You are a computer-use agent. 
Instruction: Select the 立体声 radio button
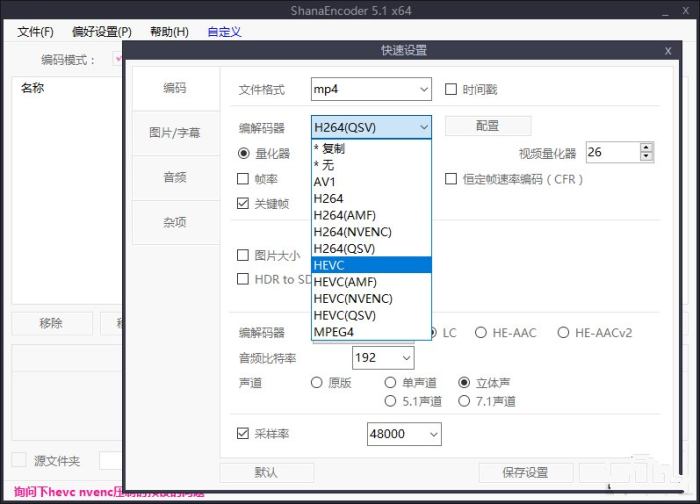464,383
